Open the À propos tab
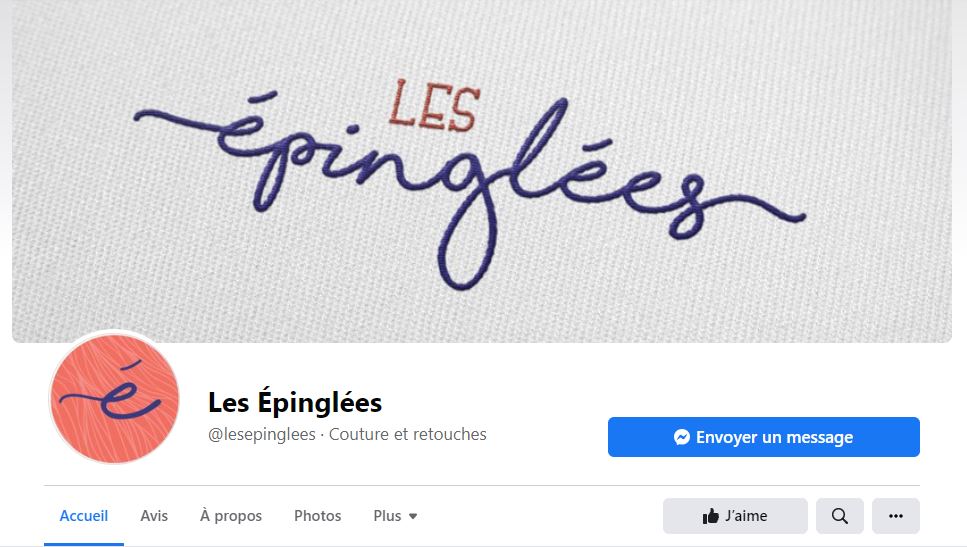This screenshot has height=547, width=967. [x=231, y=516]
